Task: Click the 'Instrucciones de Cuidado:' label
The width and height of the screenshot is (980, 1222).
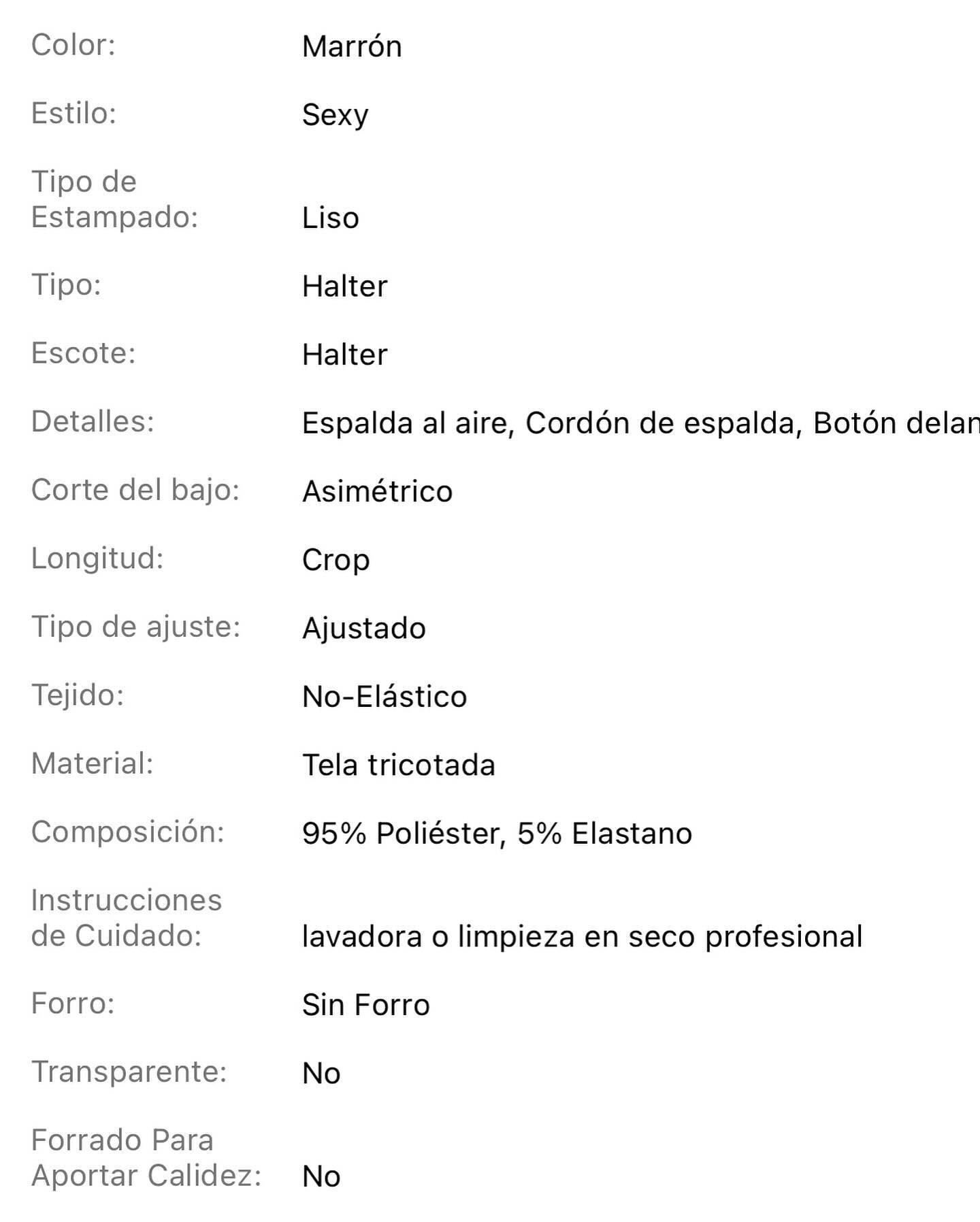Action: click(x=127, y=918)
